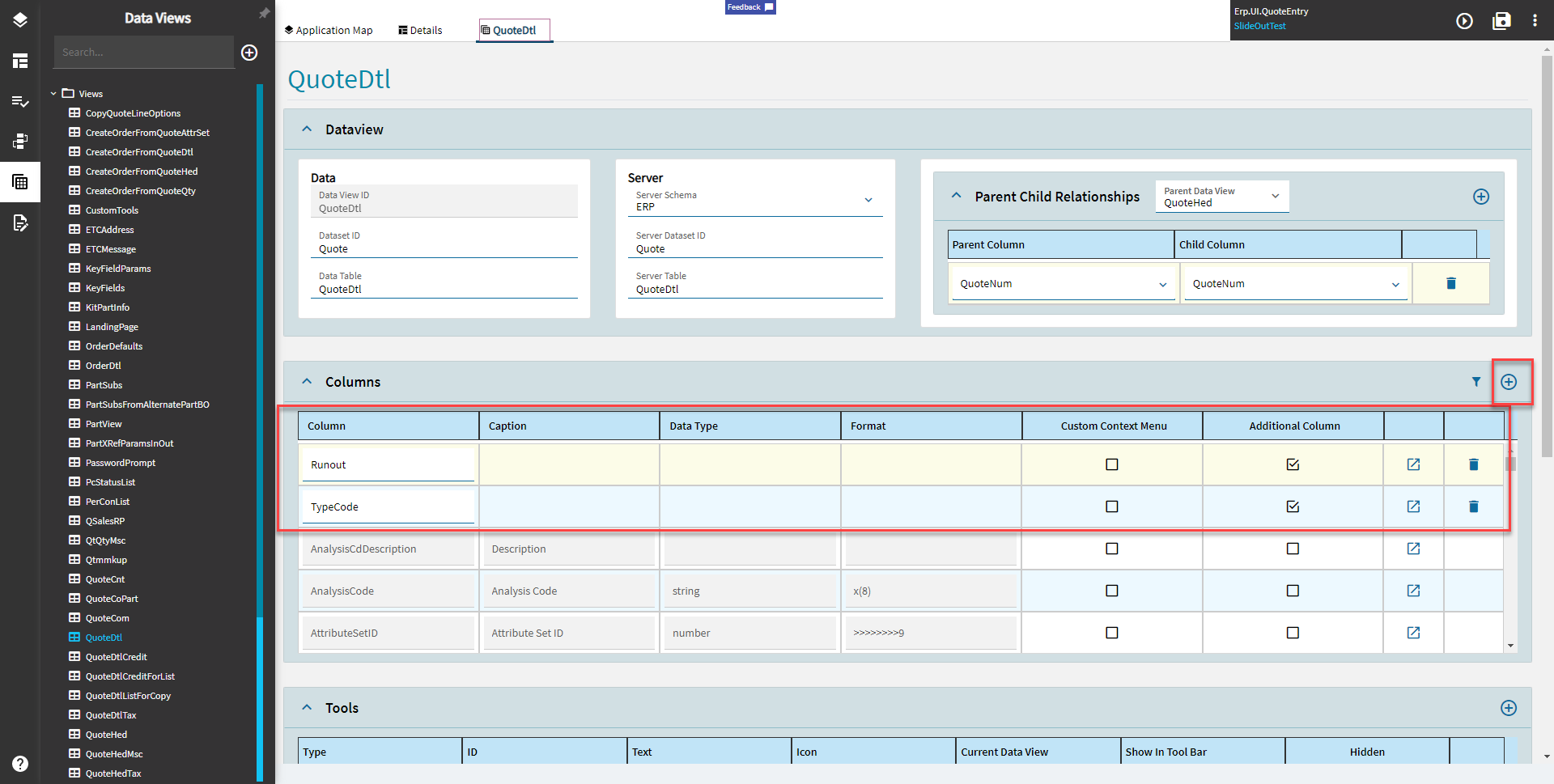The image size is (1554, 784).
Task: Collapse the Columns section
Action: coord(307,382)
